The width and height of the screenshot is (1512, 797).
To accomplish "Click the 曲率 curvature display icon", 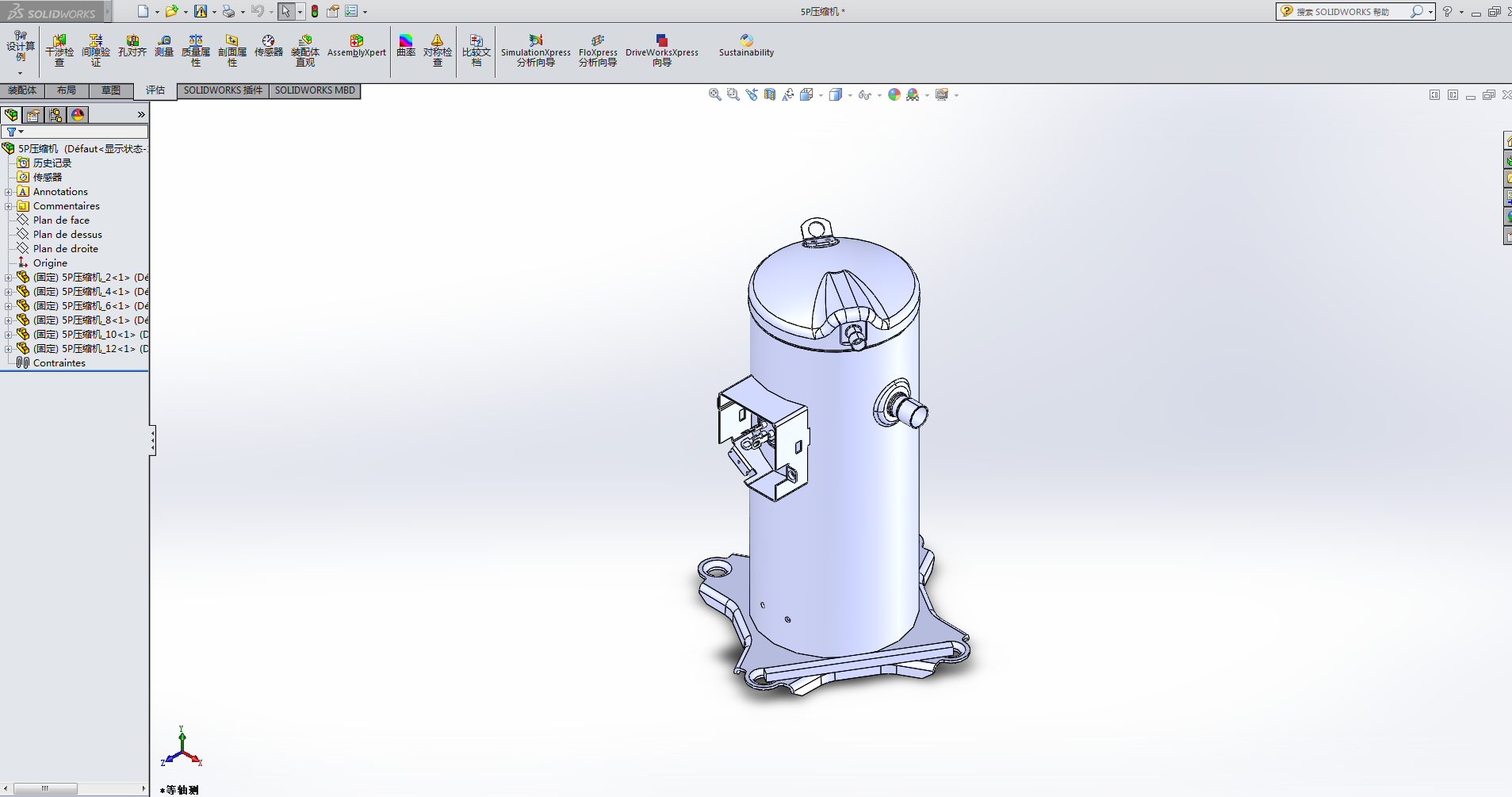I will (405, 46).
